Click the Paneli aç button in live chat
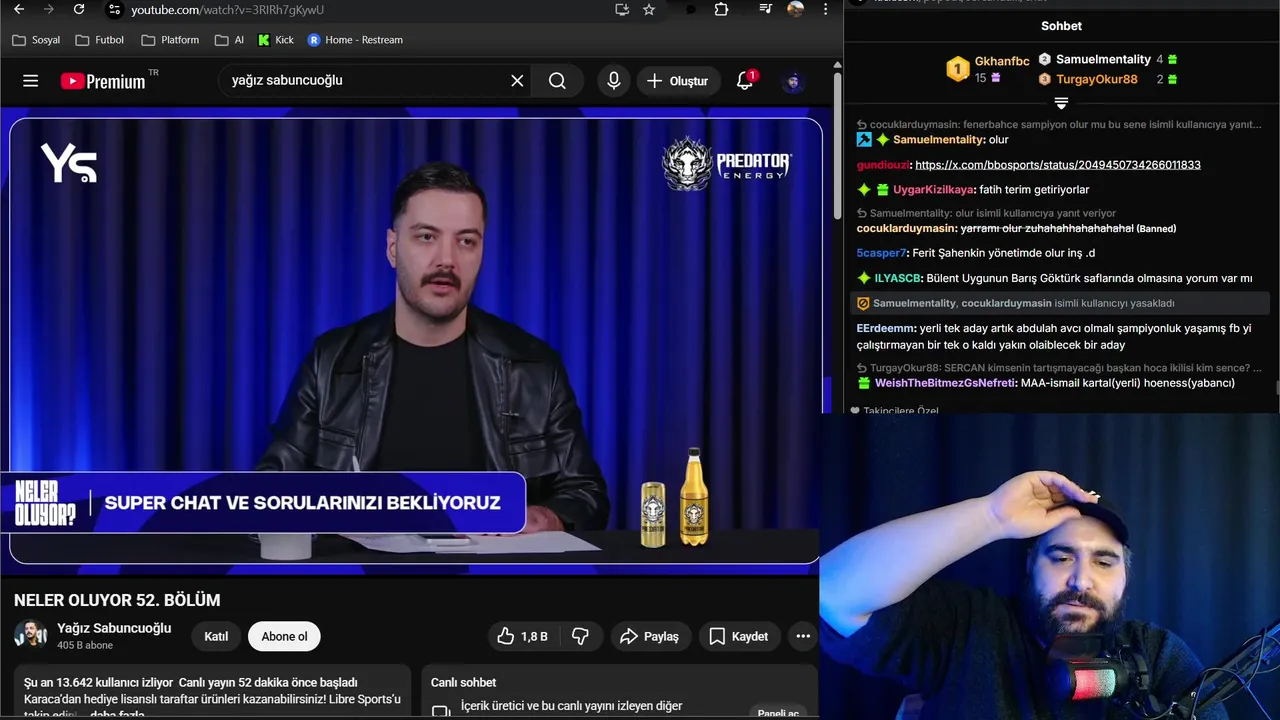This screenshot has width=1280, height=720. 778,713
